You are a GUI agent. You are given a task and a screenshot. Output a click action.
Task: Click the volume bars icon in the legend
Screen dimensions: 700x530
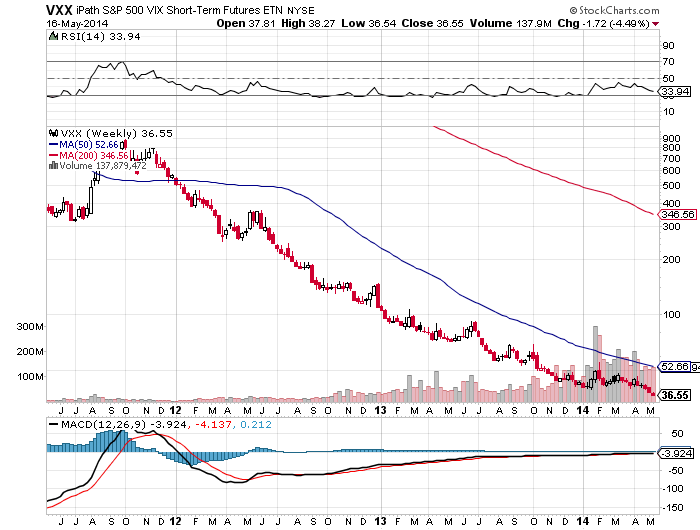click(x=53, y=165)
